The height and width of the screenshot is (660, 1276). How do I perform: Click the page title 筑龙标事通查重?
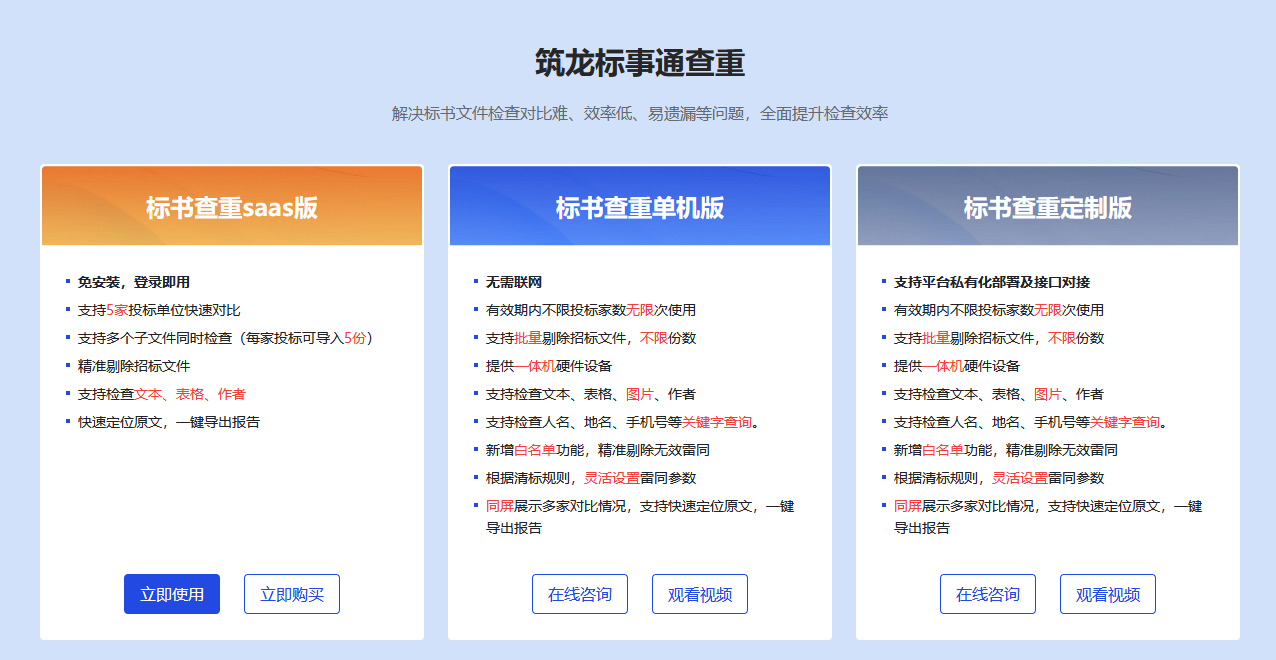pos(640,63)
